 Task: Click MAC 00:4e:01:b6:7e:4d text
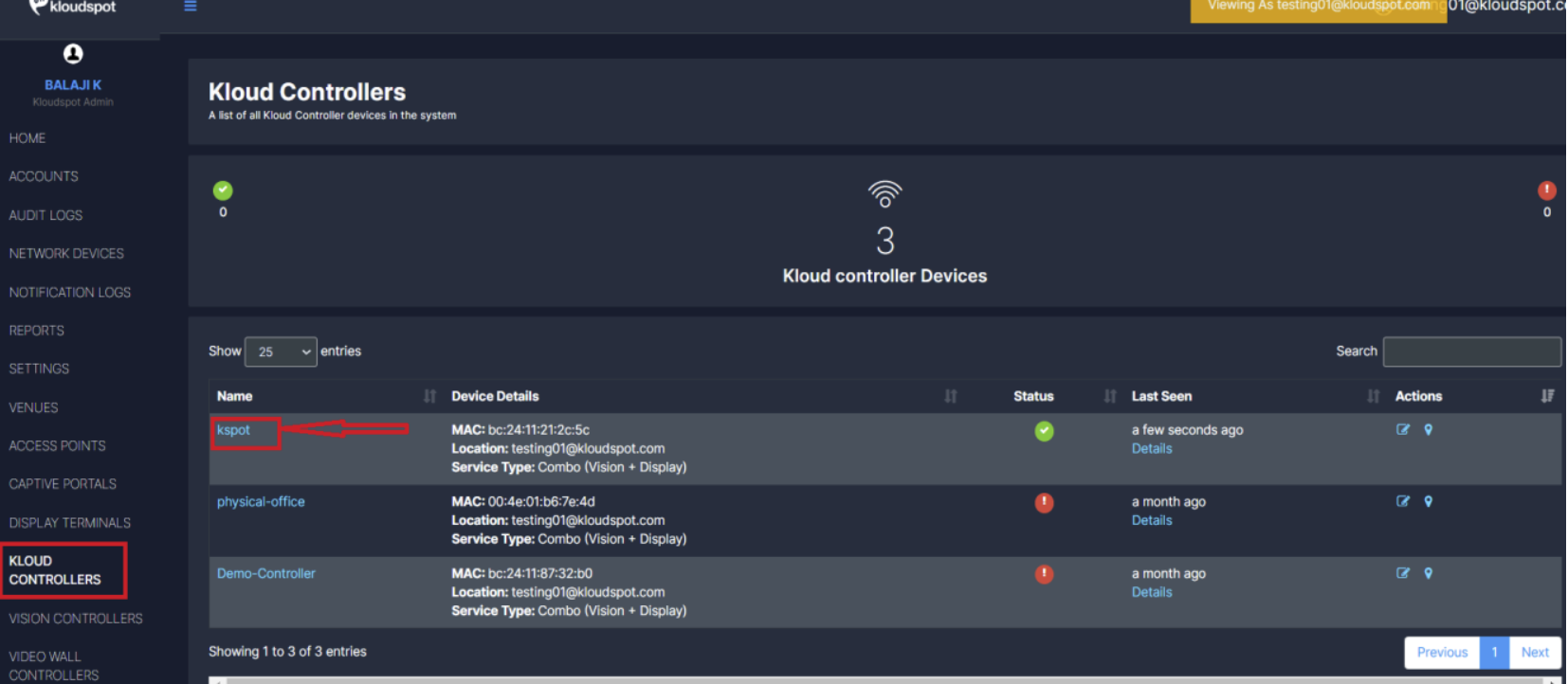pos(523,502)
